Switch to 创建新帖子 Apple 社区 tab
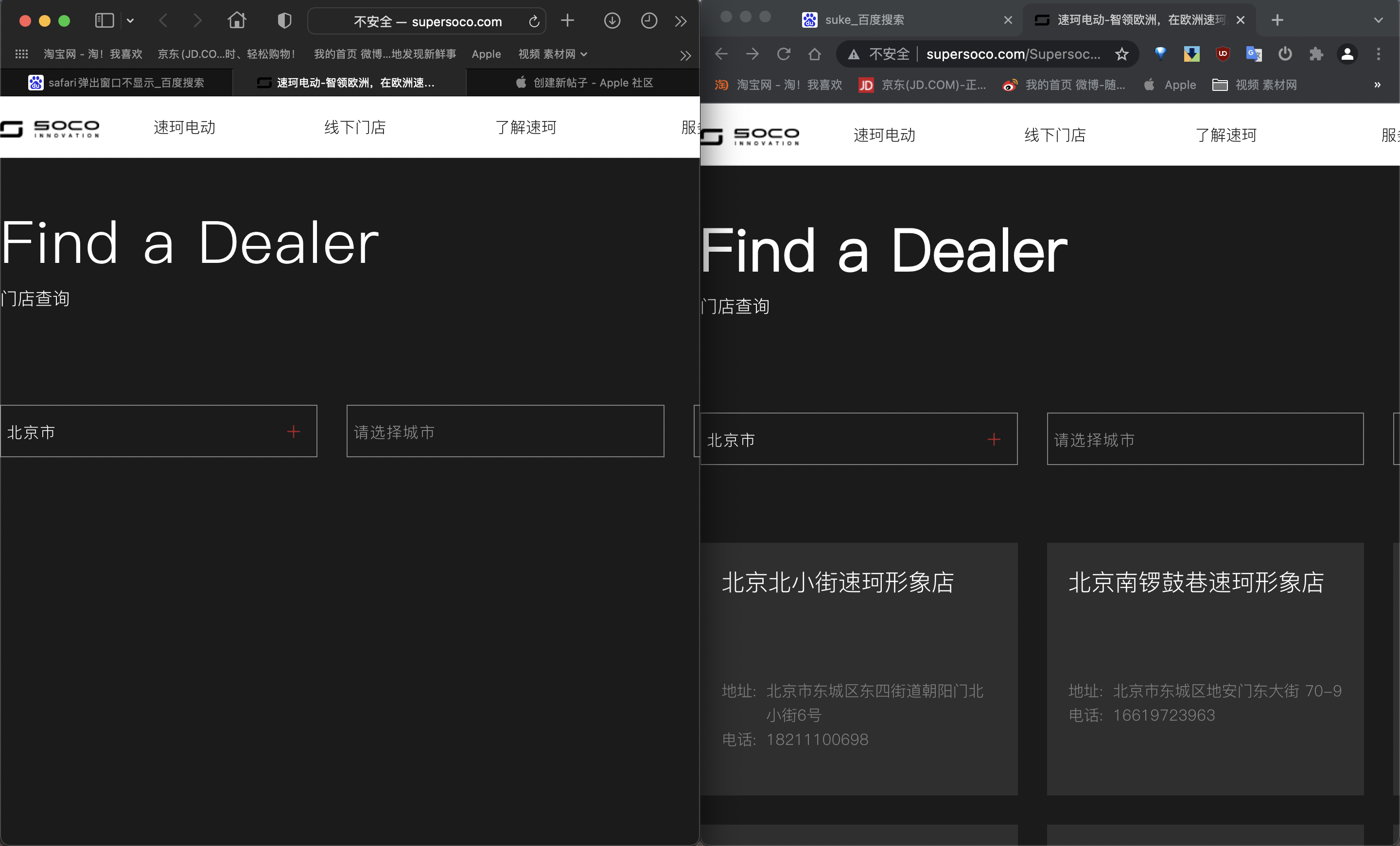This screenshot has width=1400, height=846. point(583,83)
